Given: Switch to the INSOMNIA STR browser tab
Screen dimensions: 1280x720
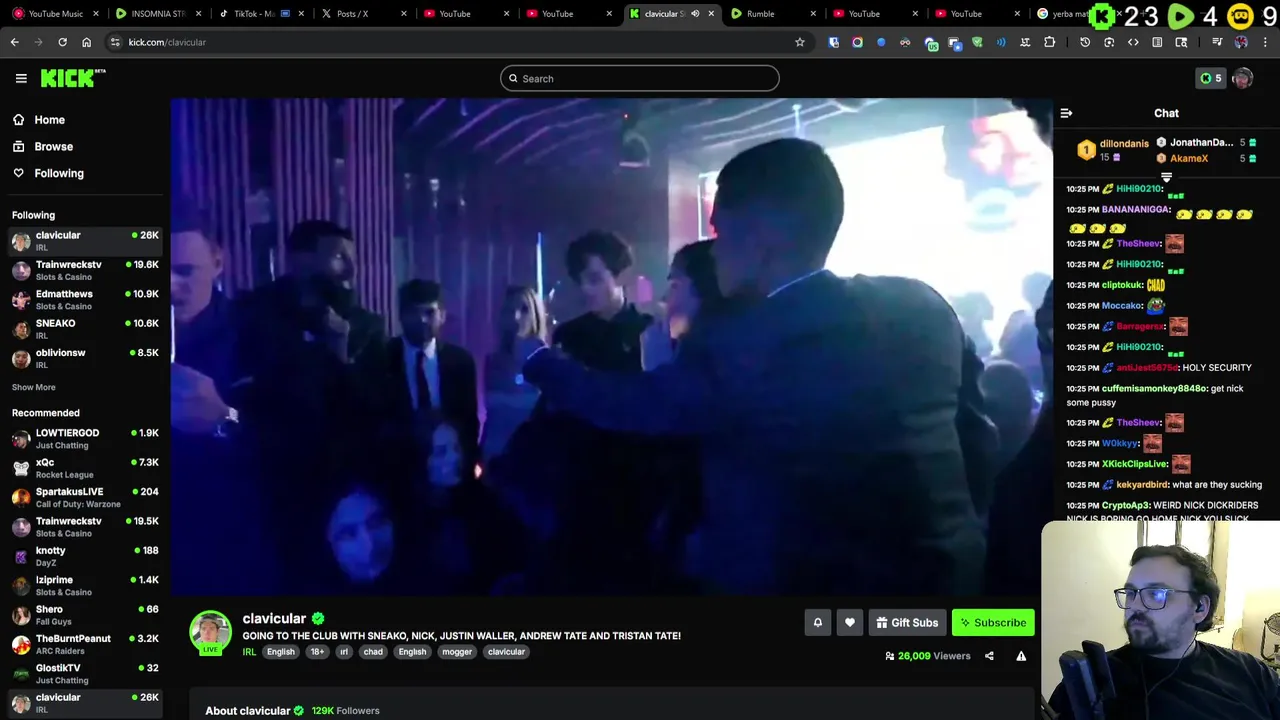Looking at the screenshot, I should point(158,14).
